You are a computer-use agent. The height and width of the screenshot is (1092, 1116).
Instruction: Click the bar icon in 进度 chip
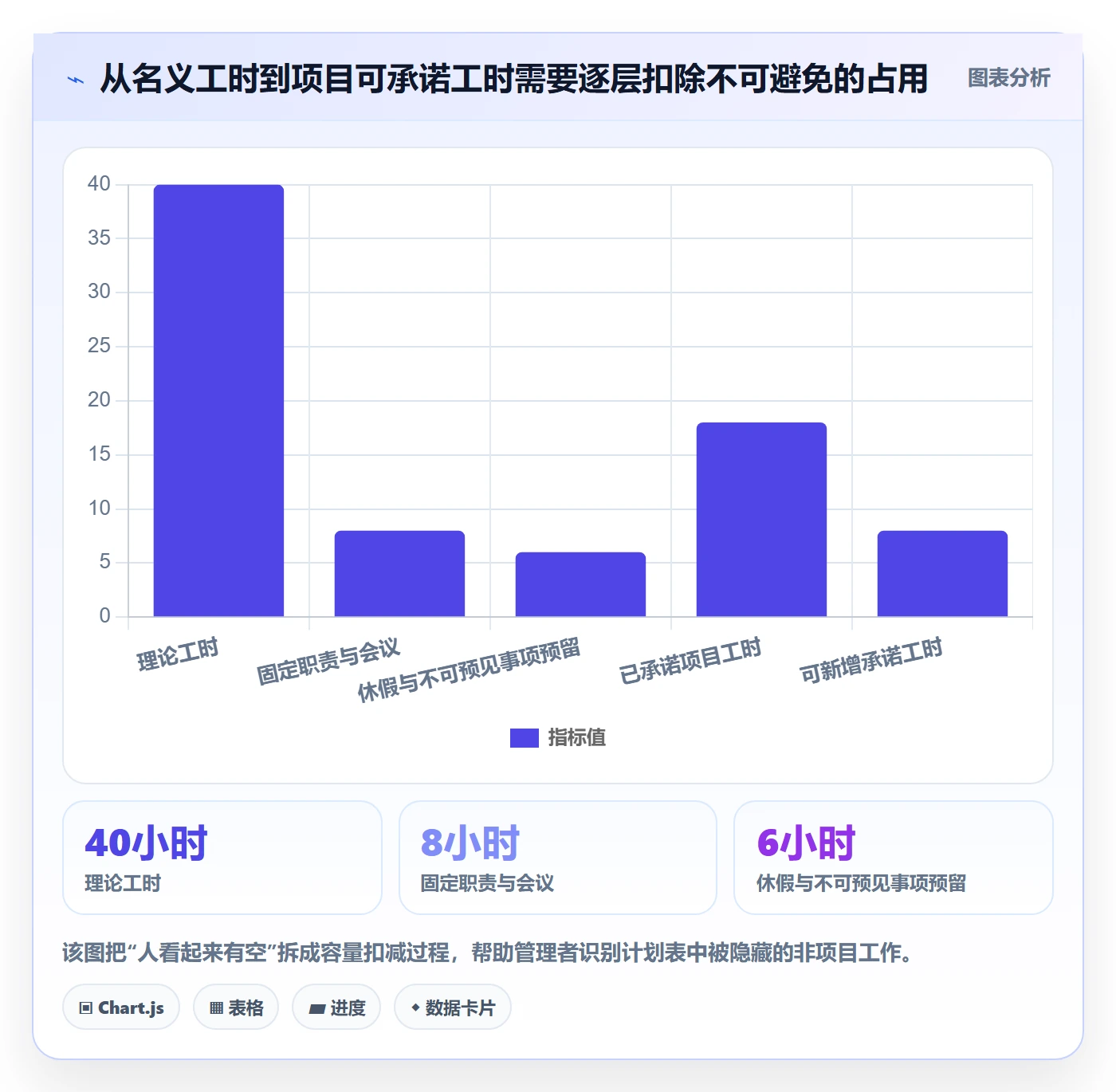point(316,1009)
